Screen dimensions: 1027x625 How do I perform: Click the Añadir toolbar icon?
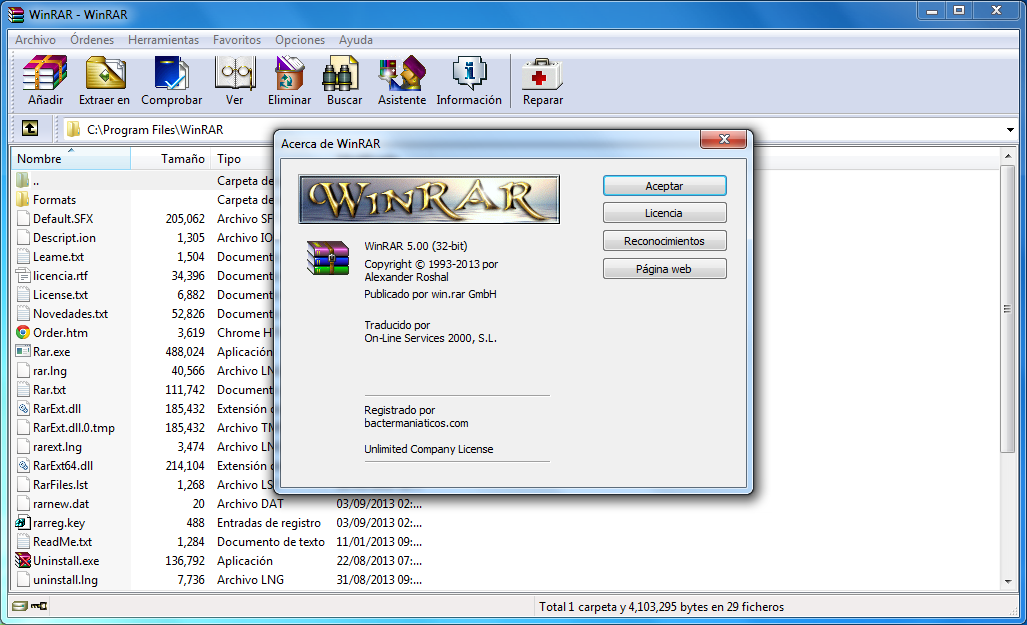(x=45, y=73)
